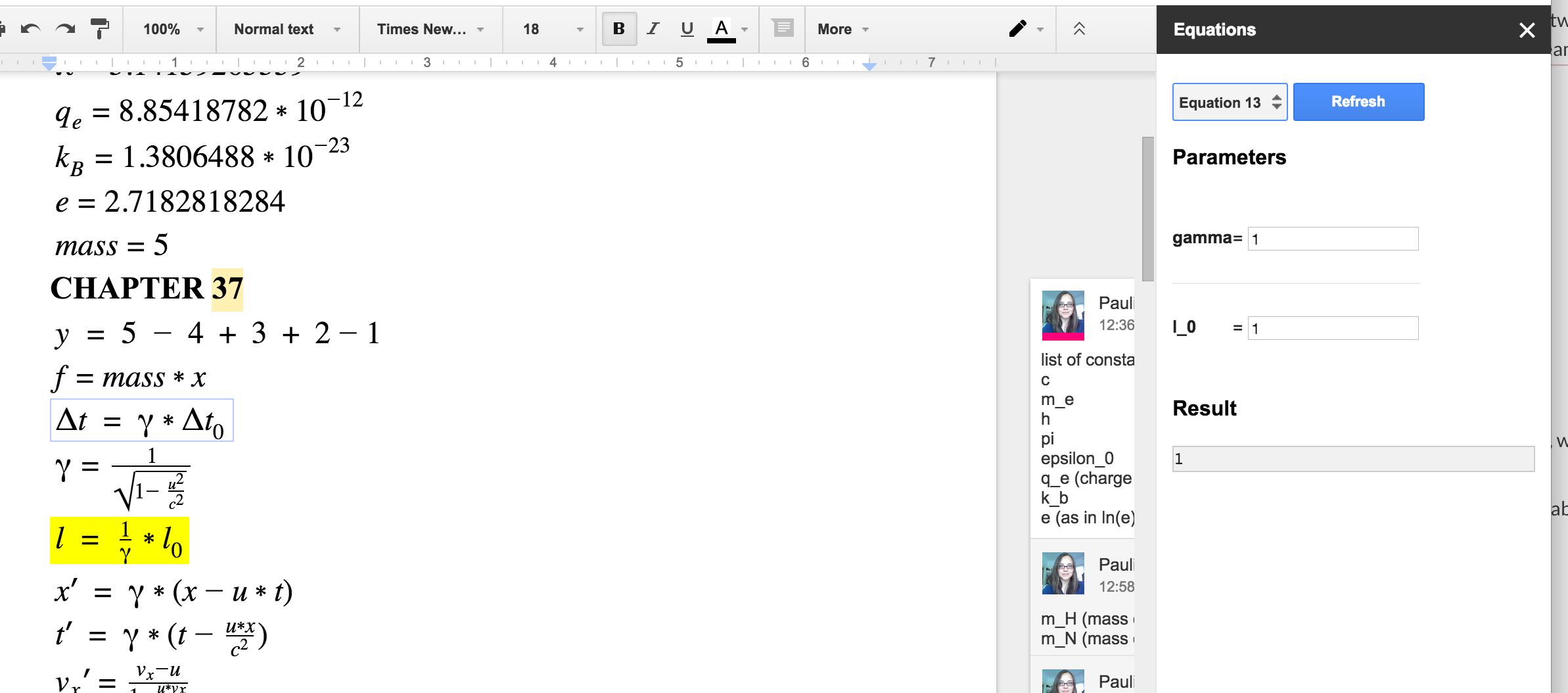Click the t′ Lorentz transform equation
This screenshot has height=693, width=1568.
click(x=161, y=636)
